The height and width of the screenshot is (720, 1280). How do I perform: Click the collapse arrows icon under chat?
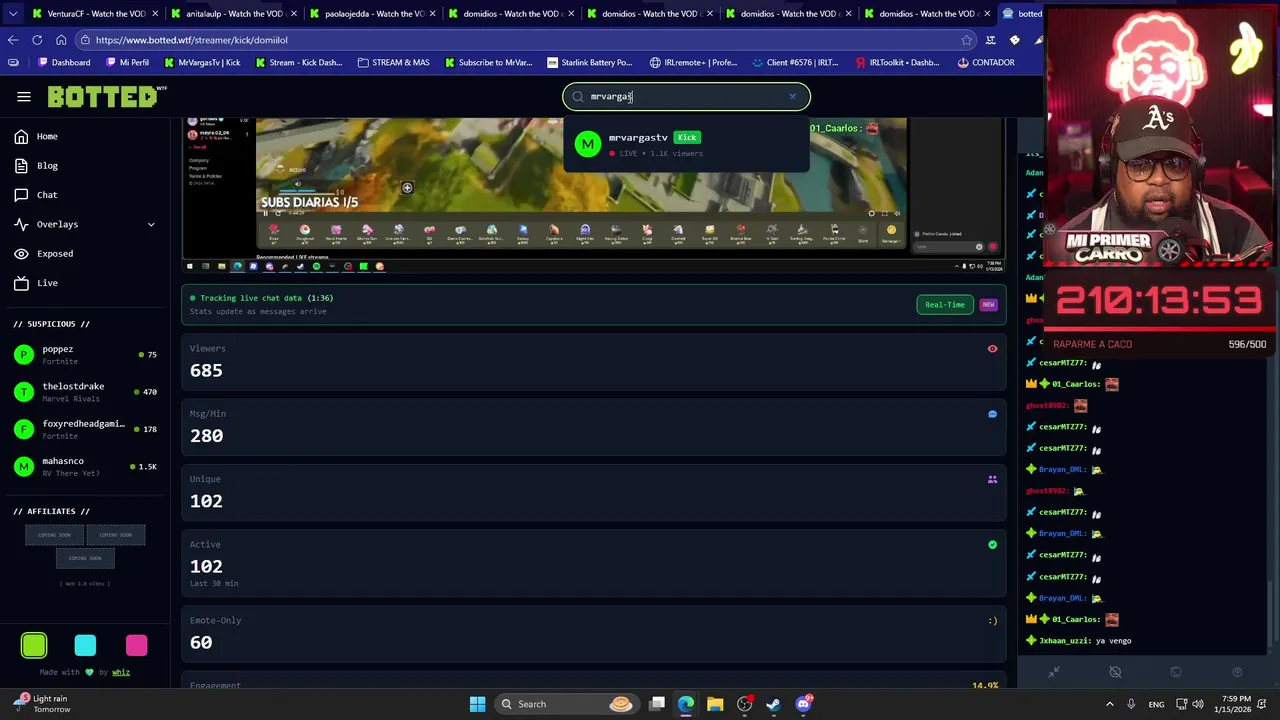(x=1053, y=672)
